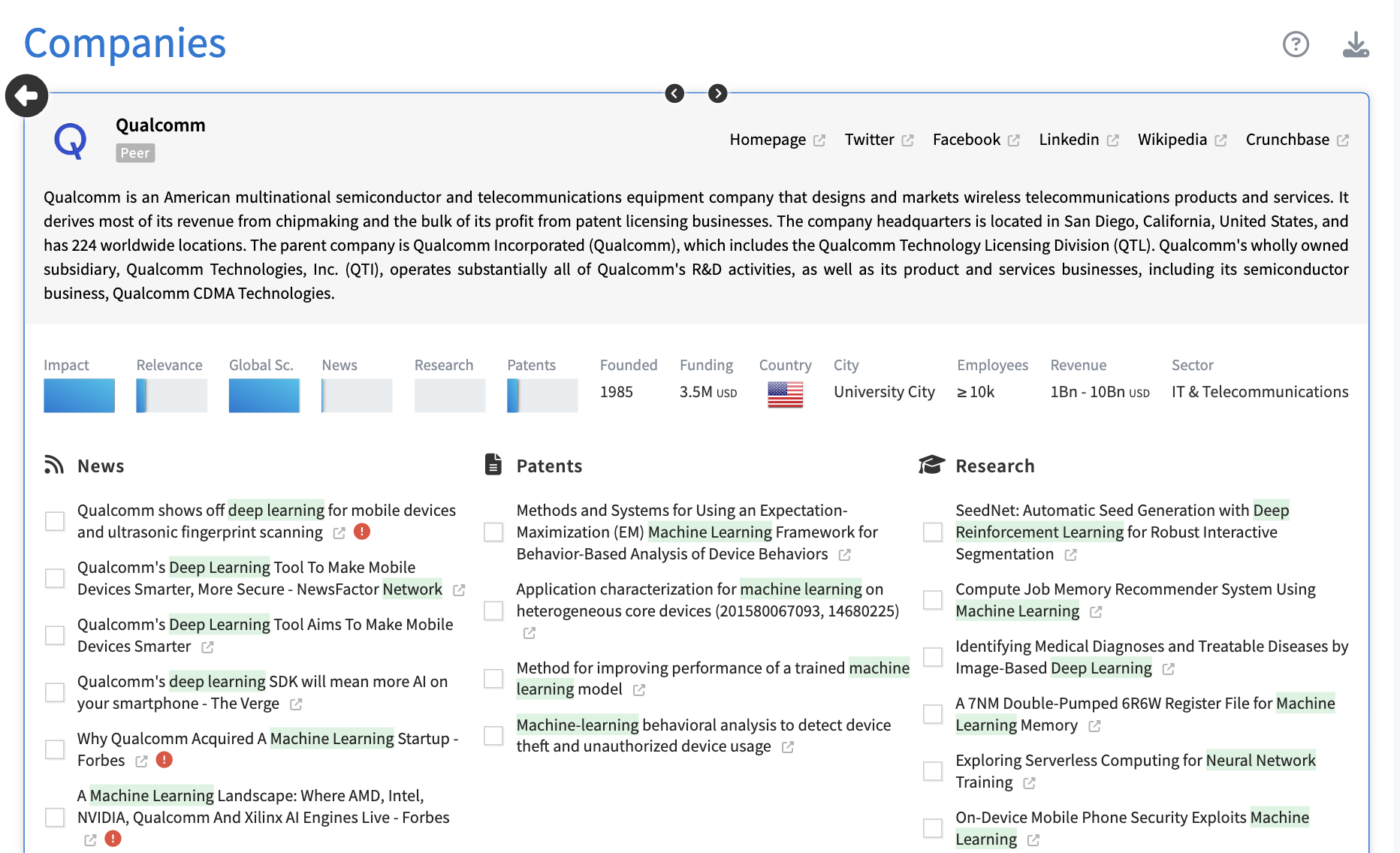Open external link for Medical Diagnoses research
Screen dimensions: 1400x853
click(x=1169, y=669)
